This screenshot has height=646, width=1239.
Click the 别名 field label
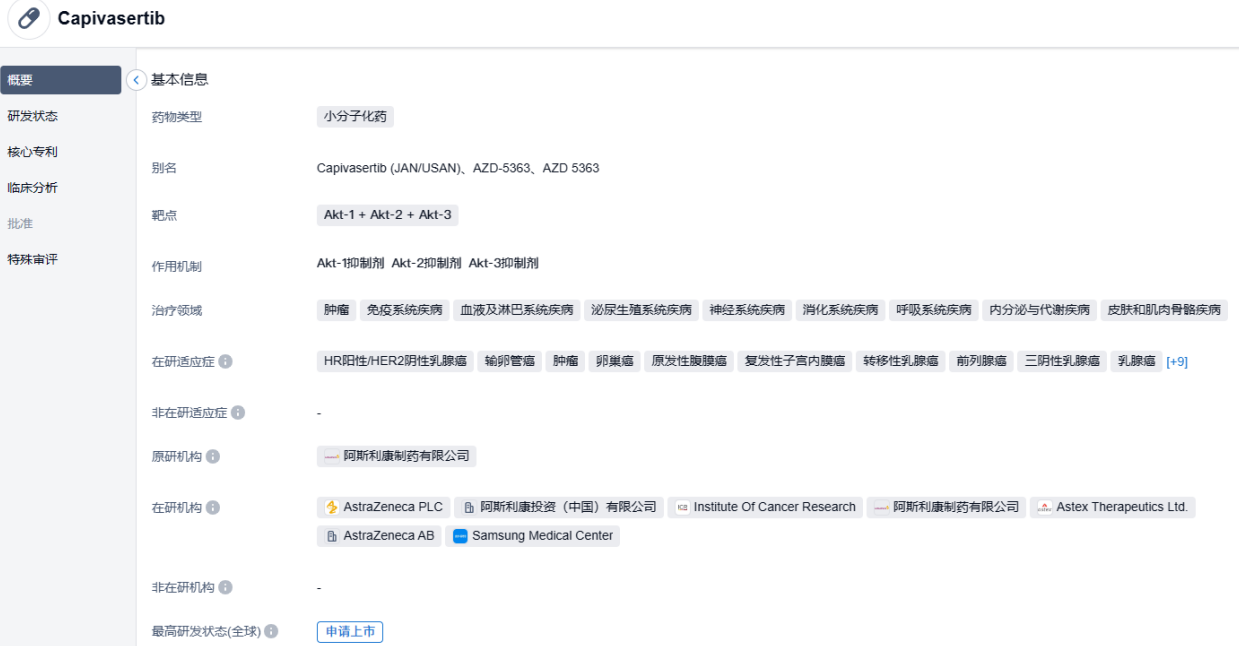pyautogui.click(x=165, y=168)
